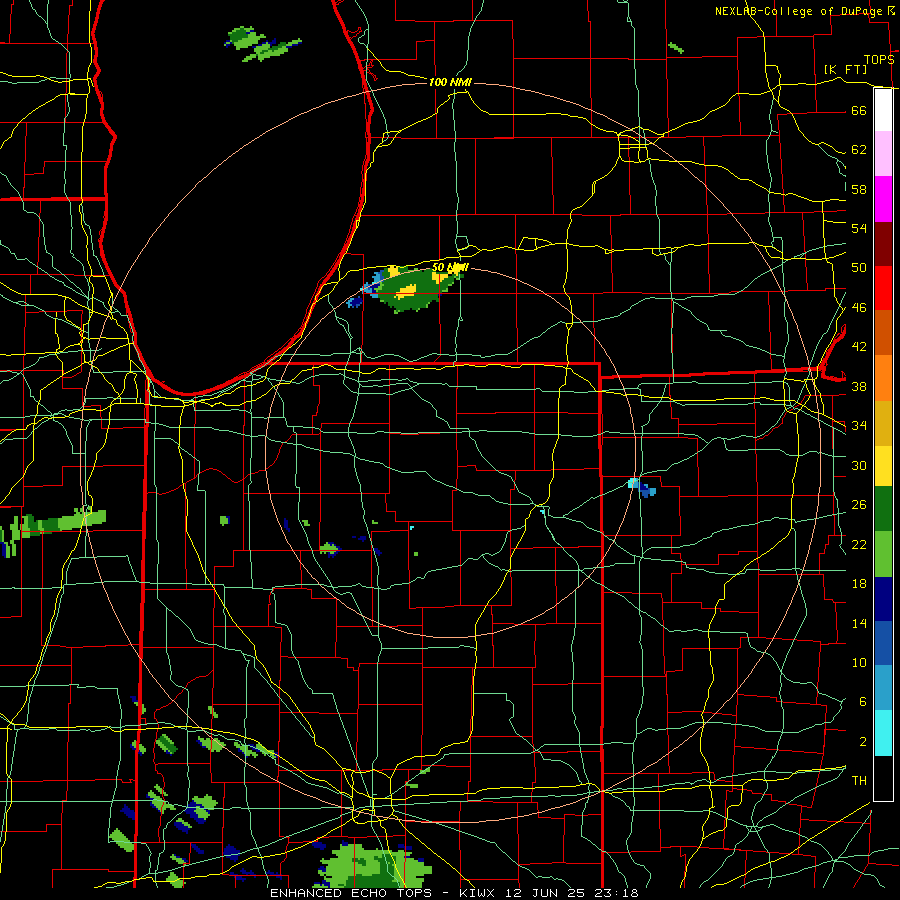Click the legend value 10
The height and width of the screenshot is (900, 900).
pyautogui.click(x=859, y=663)
